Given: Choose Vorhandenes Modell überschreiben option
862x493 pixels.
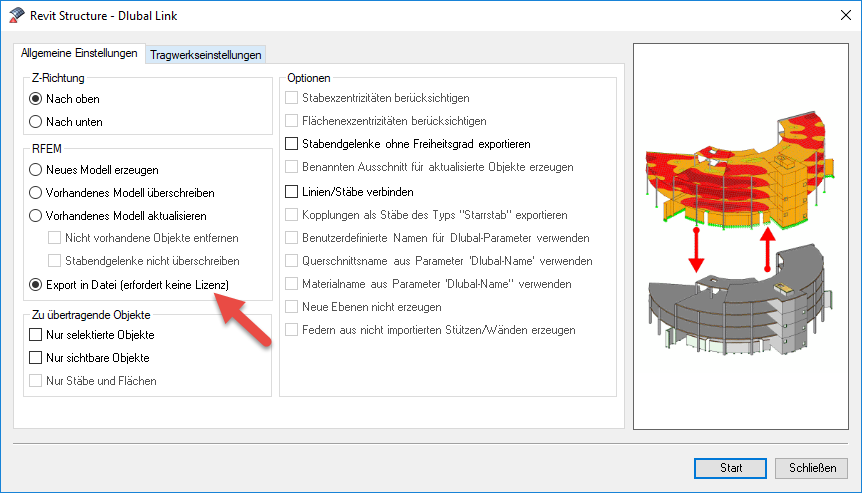Looking at the screenshot, I should (x=35, y=193).
